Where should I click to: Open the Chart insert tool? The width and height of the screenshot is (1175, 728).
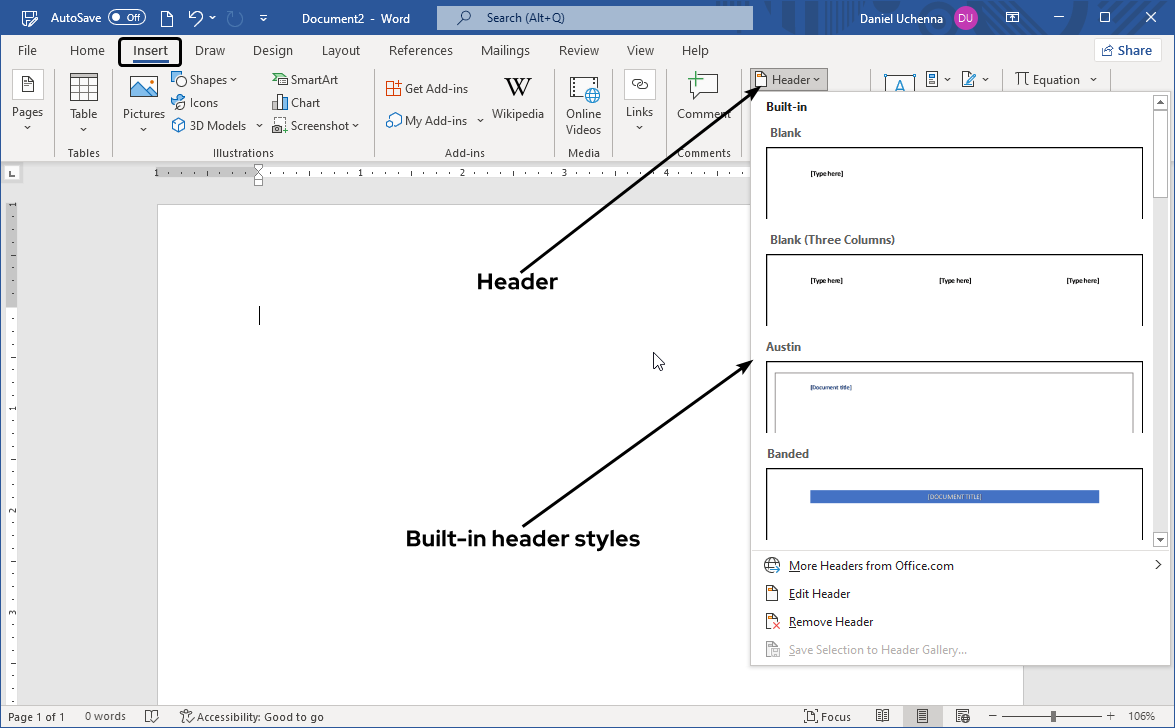[x=296, y=102]
